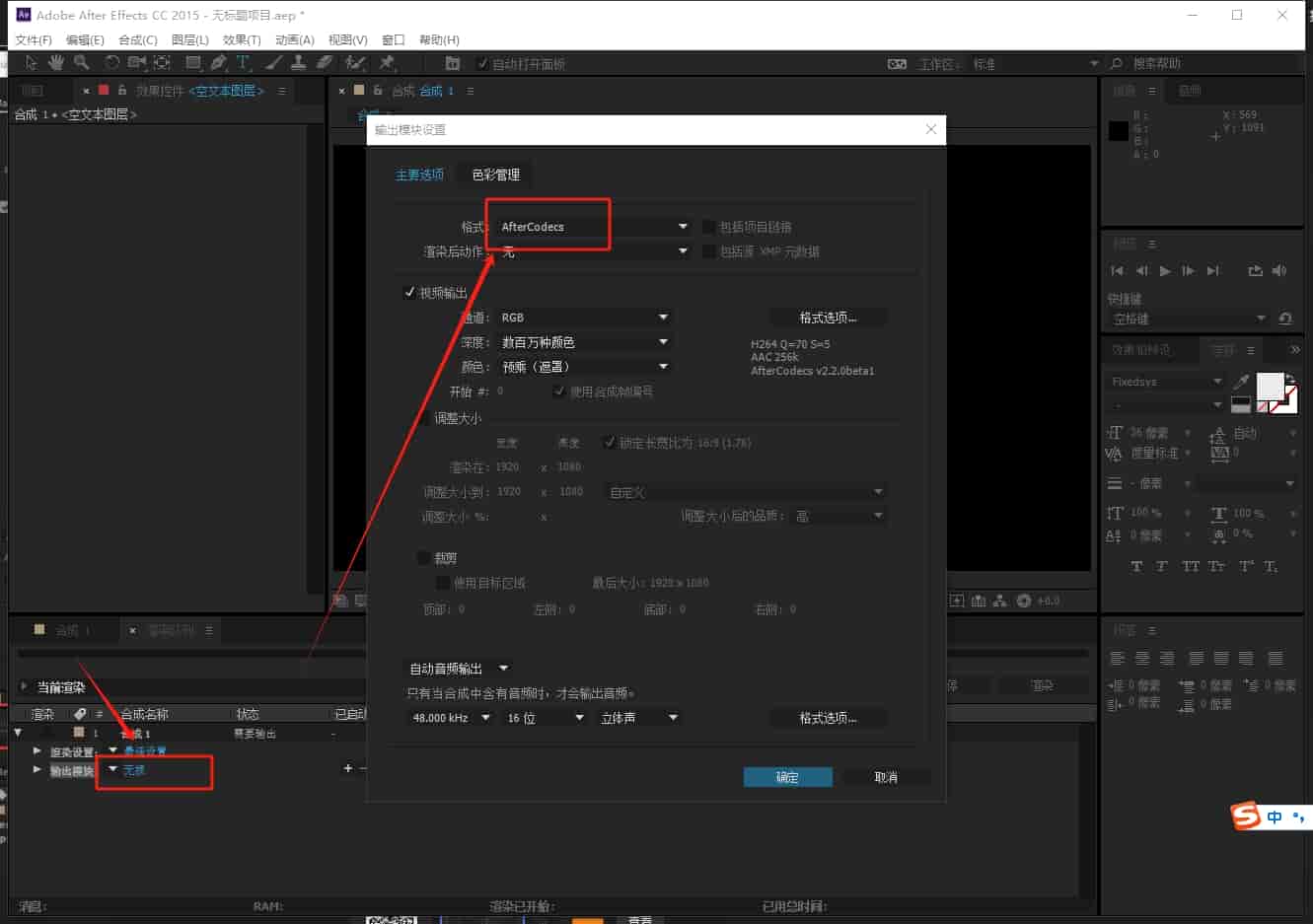
Task: Select the Rotation tool
Action: tap(112, 63)
